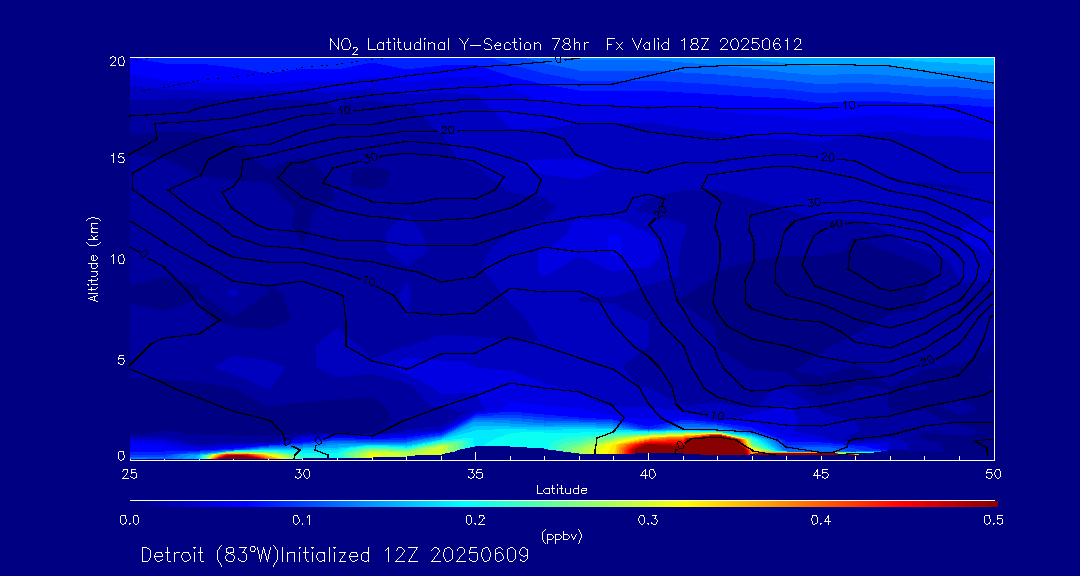Click colorbar tick label "0.2"
This screenshot has height=576, width=1080.
475,521
